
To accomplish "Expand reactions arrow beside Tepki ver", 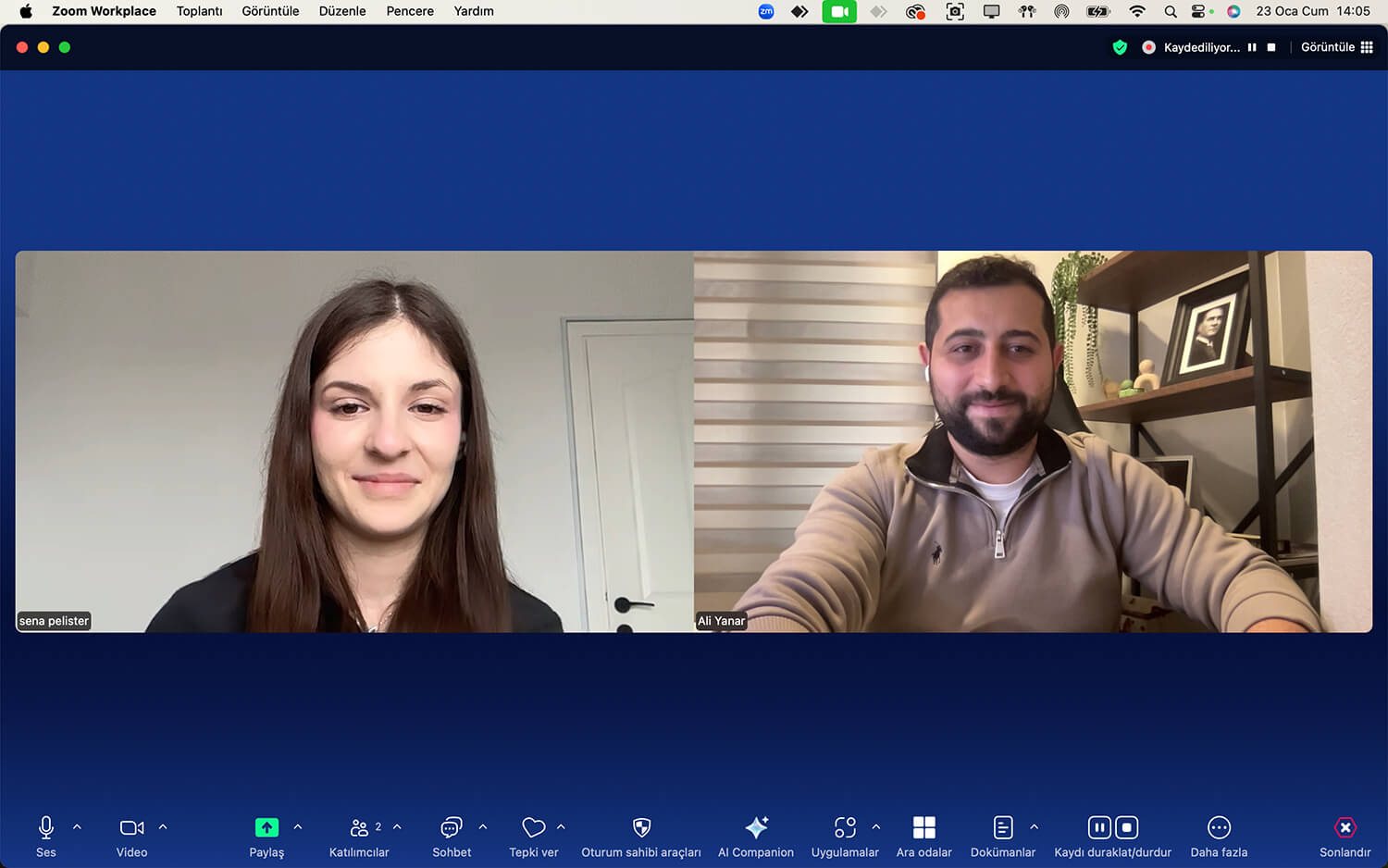I will [561, 827].
